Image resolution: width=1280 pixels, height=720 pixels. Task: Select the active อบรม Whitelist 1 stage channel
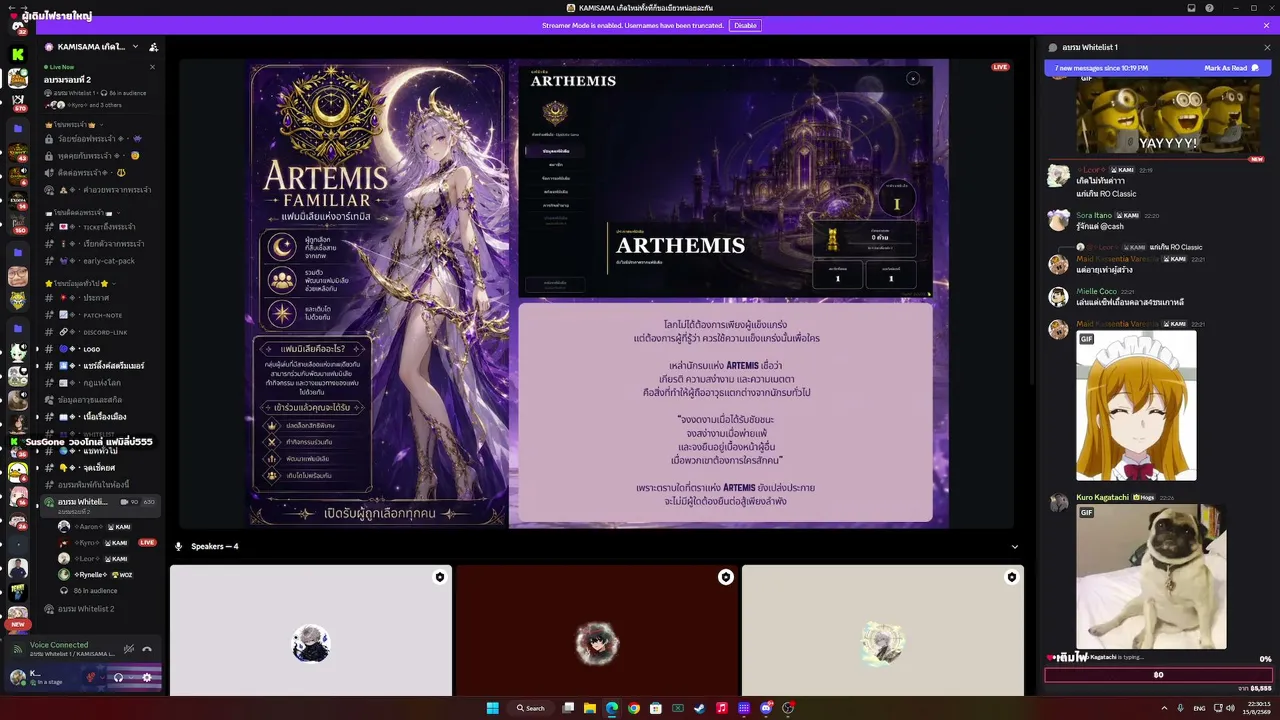99,504
